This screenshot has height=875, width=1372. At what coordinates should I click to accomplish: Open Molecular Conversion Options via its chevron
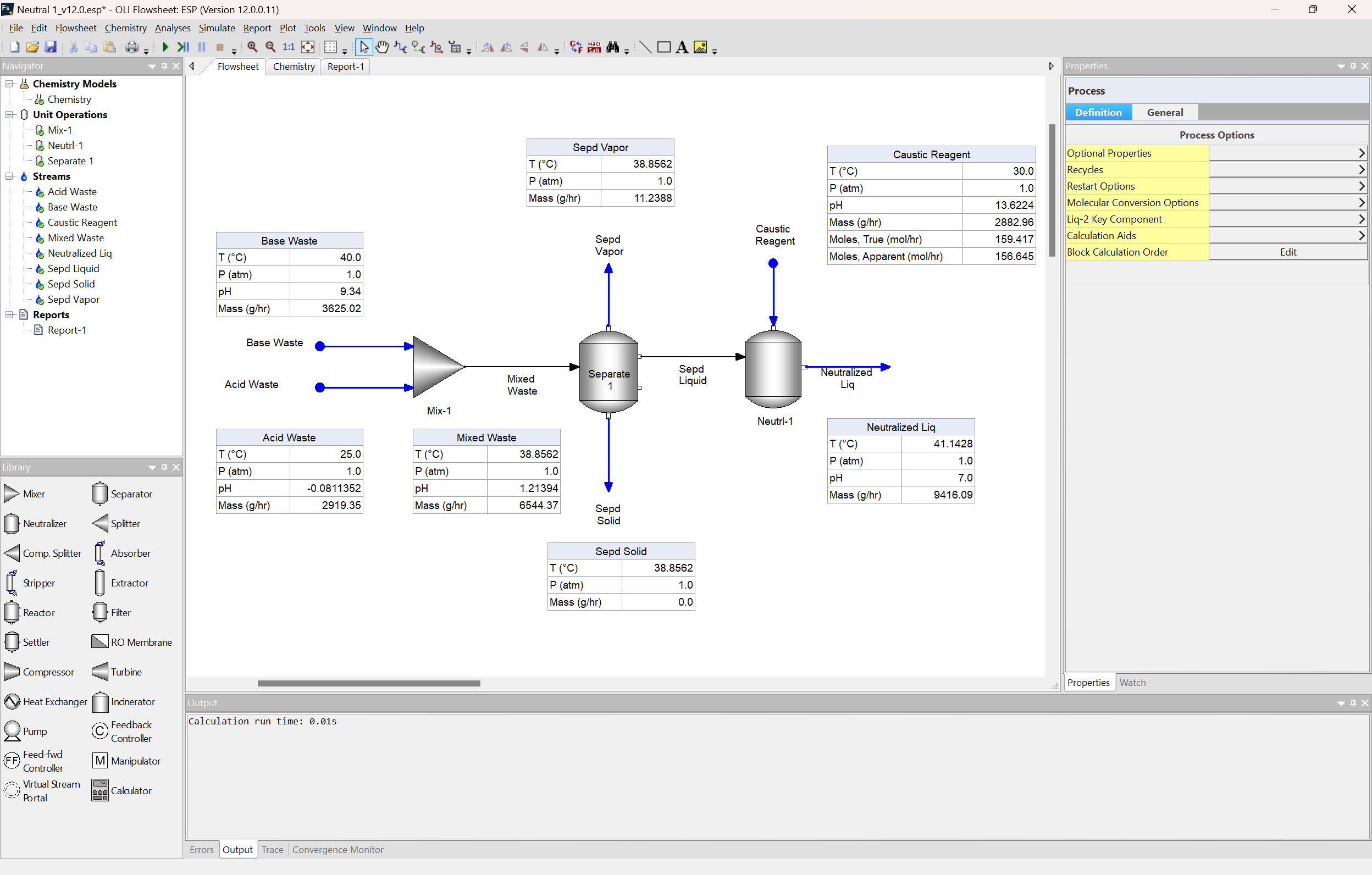click(1362, 202)
